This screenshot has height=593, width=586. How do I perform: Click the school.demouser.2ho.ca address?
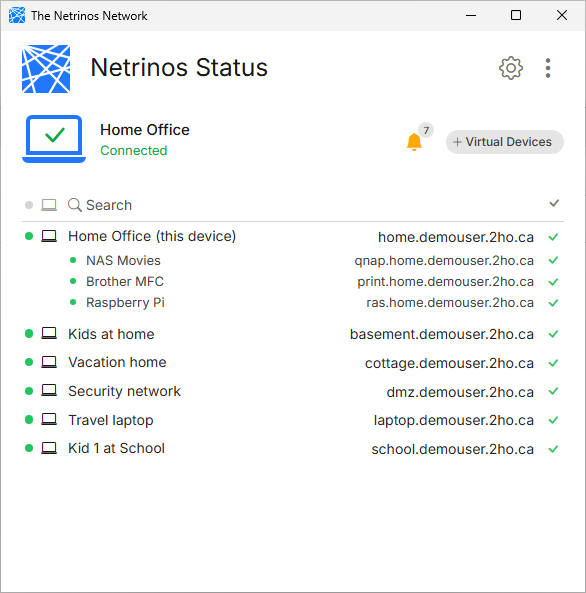click(453, 449)
